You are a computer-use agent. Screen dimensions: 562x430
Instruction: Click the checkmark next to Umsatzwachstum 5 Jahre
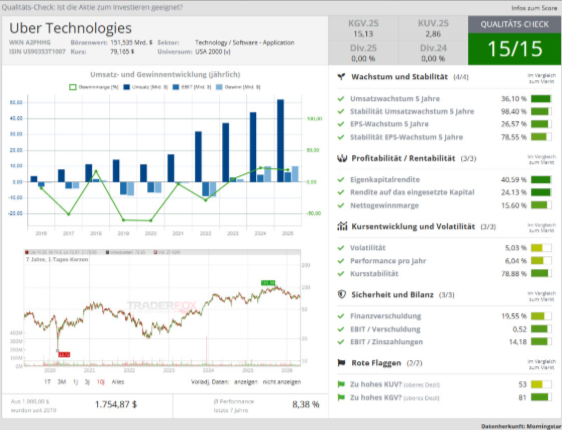341,99
